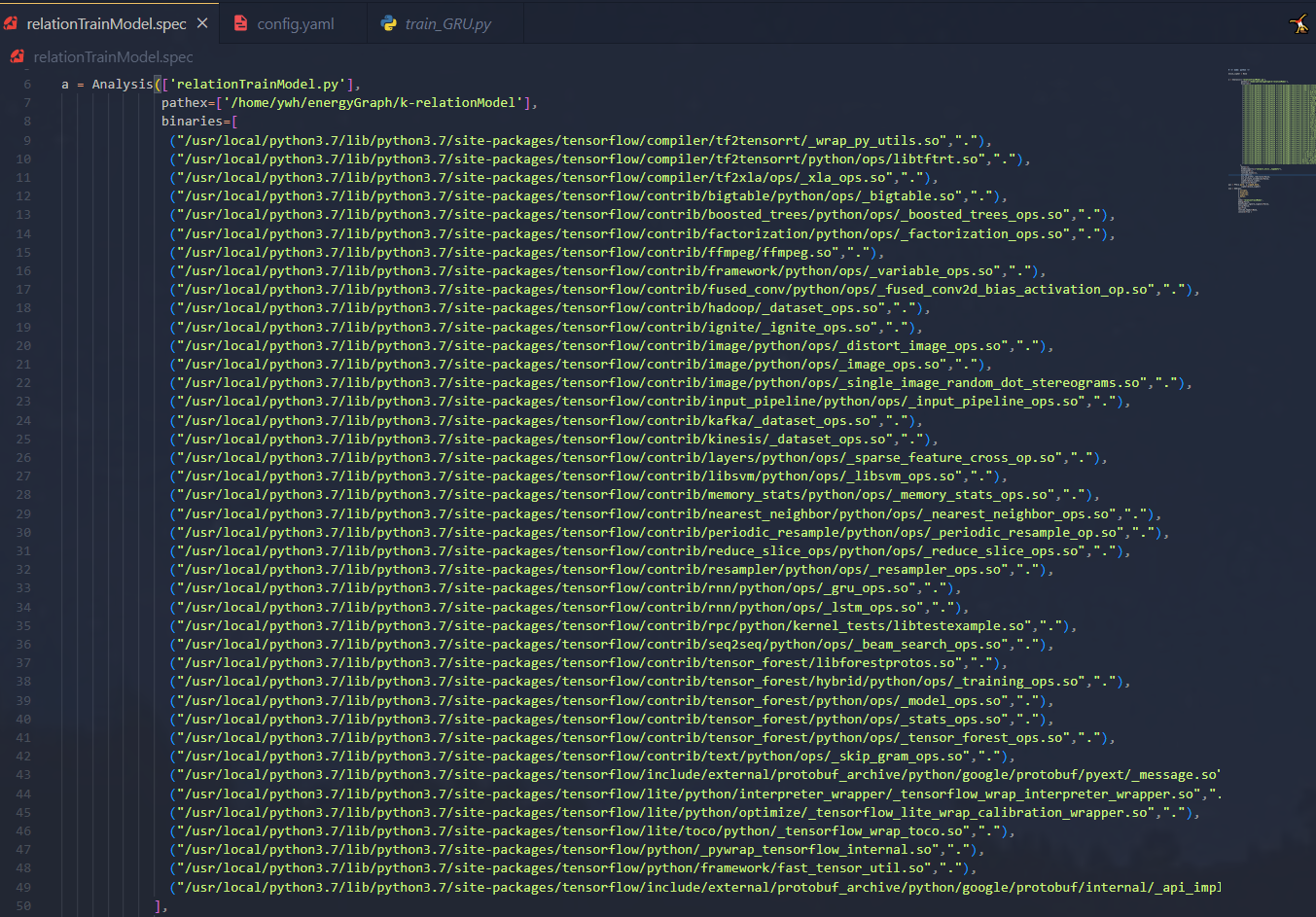The width and height of the screenshot is (1316, 917).
Task: Click '_fused_conv2d_bias_activation_op.so' on line 17
Action: [x=1014, y=289]
